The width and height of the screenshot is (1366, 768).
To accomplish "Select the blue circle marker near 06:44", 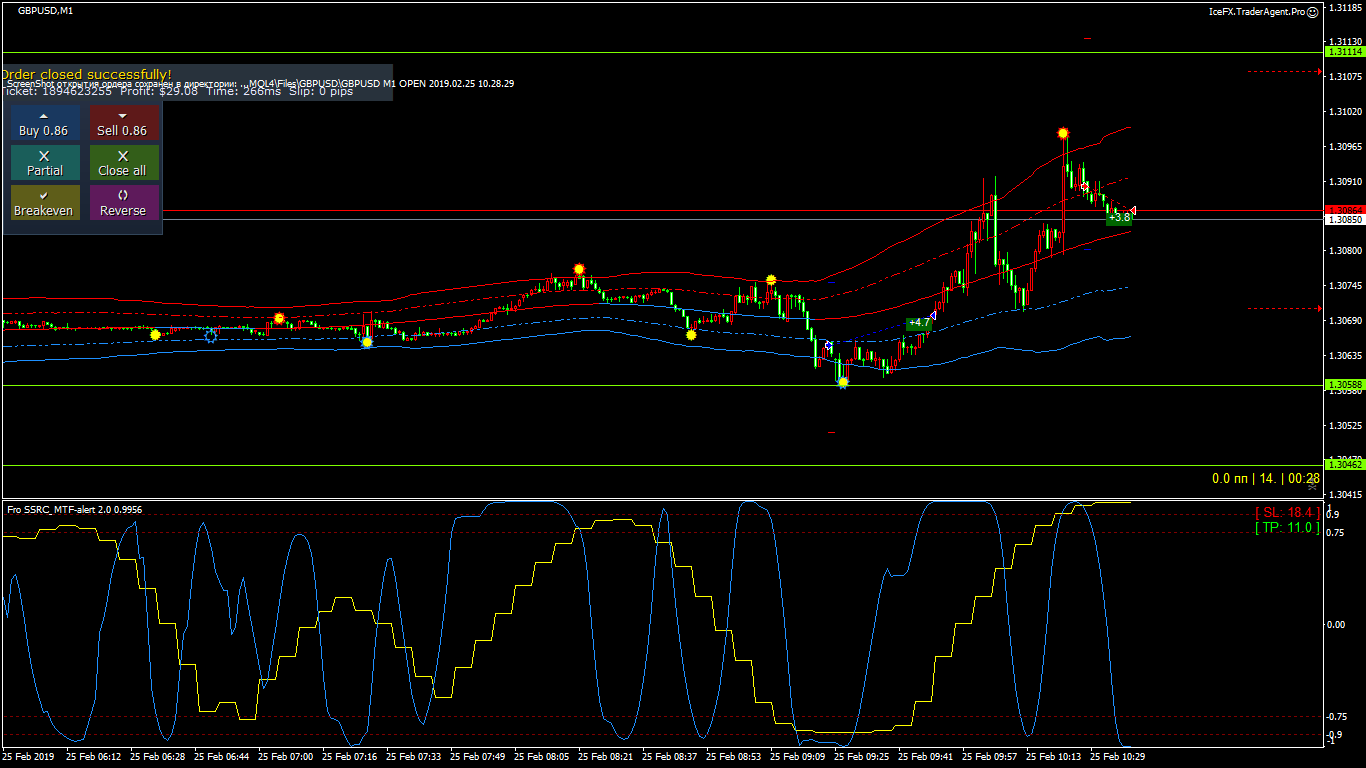I will tap(211, 335).
